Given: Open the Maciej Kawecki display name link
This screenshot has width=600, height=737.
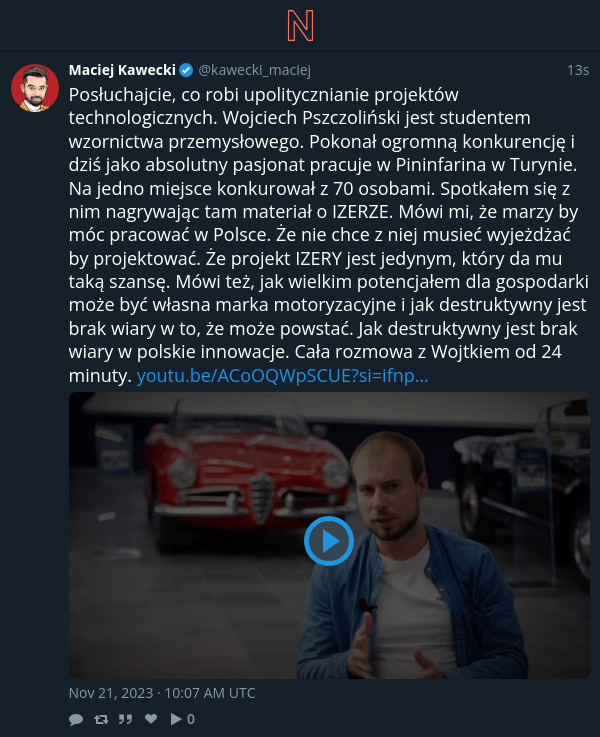Looking at the screenshot, I should pos(122,70).
